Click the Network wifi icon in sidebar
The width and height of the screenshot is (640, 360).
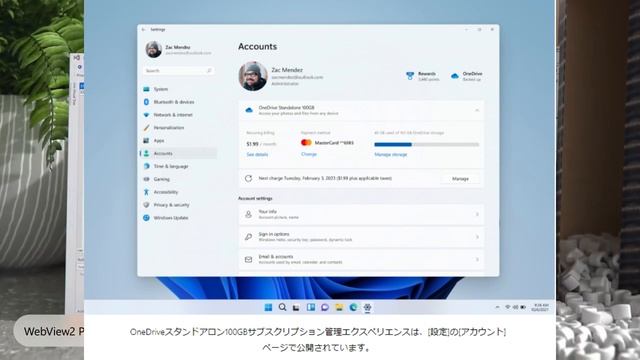point(146,115)
